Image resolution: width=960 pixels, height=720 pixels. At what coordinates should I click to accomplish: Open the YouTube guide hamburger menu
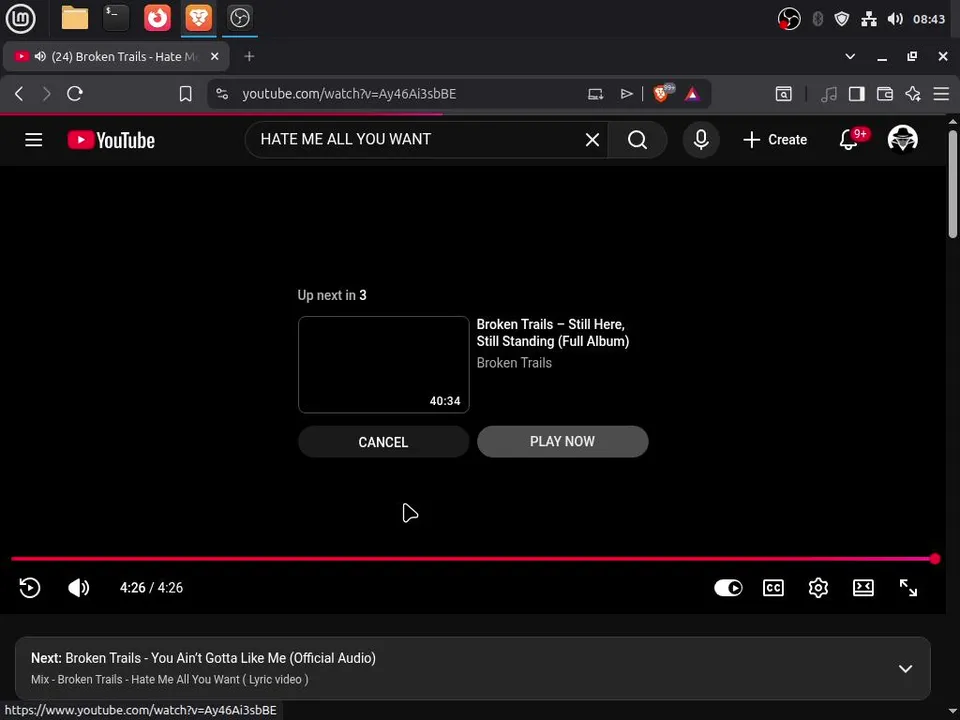(x=34, y=140)
